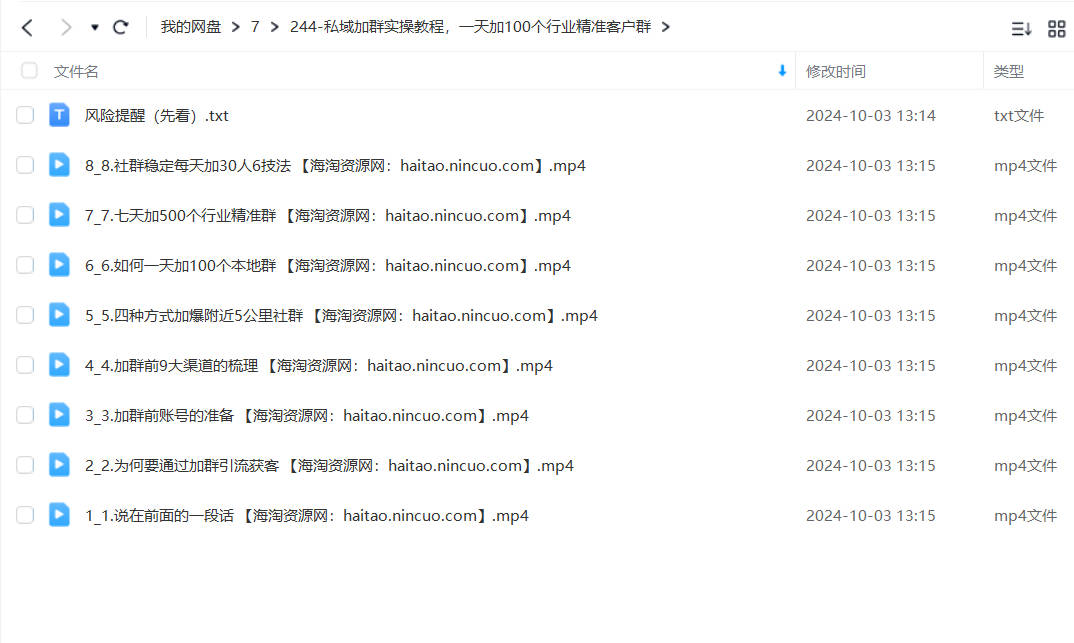Click video icon of 5_5.四种方式 file
The image size is (1074, 643).
tap(60, 315)
